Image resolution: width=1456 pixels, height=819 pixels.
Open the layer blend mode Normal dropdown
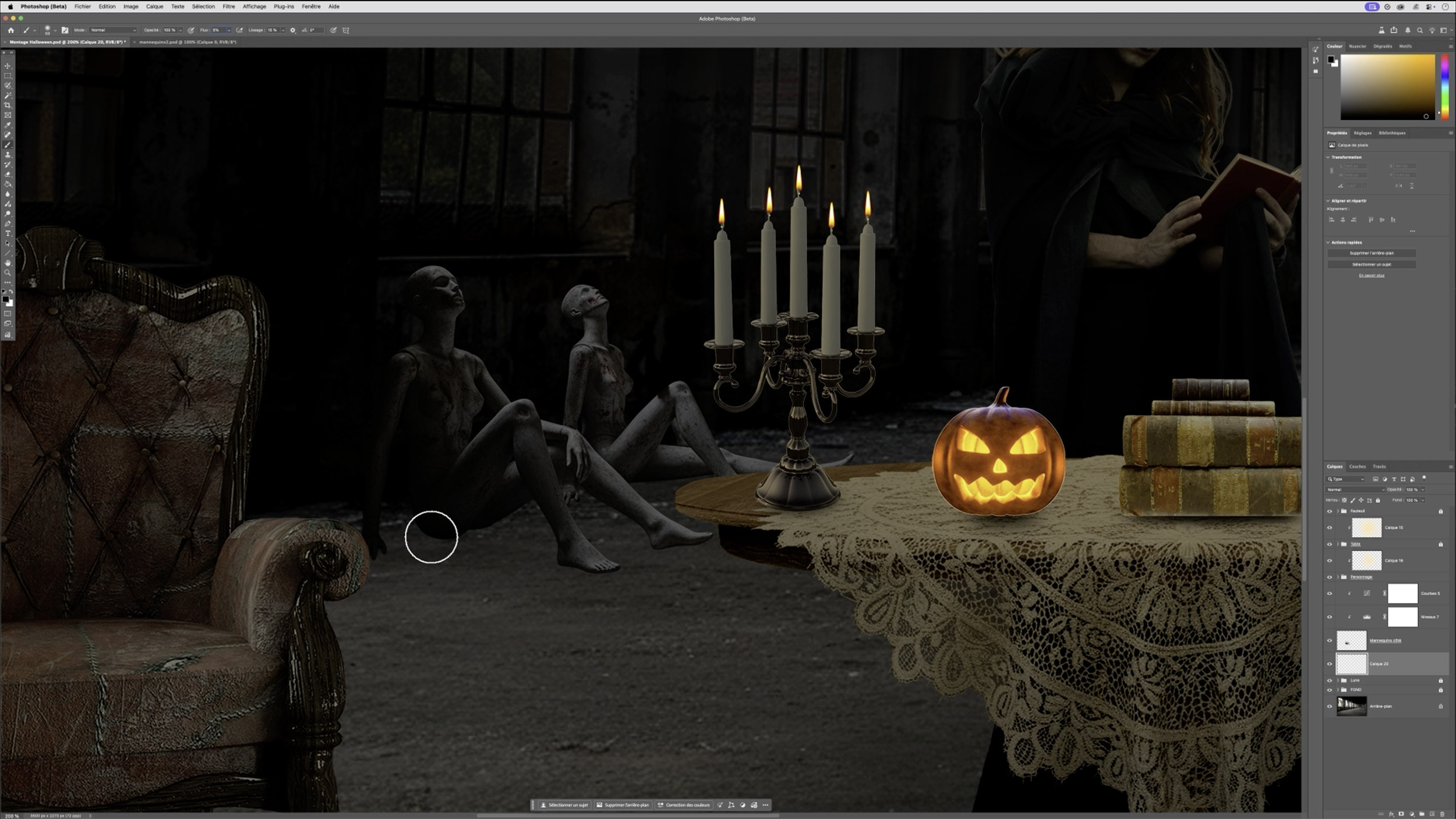point(1355,490)
